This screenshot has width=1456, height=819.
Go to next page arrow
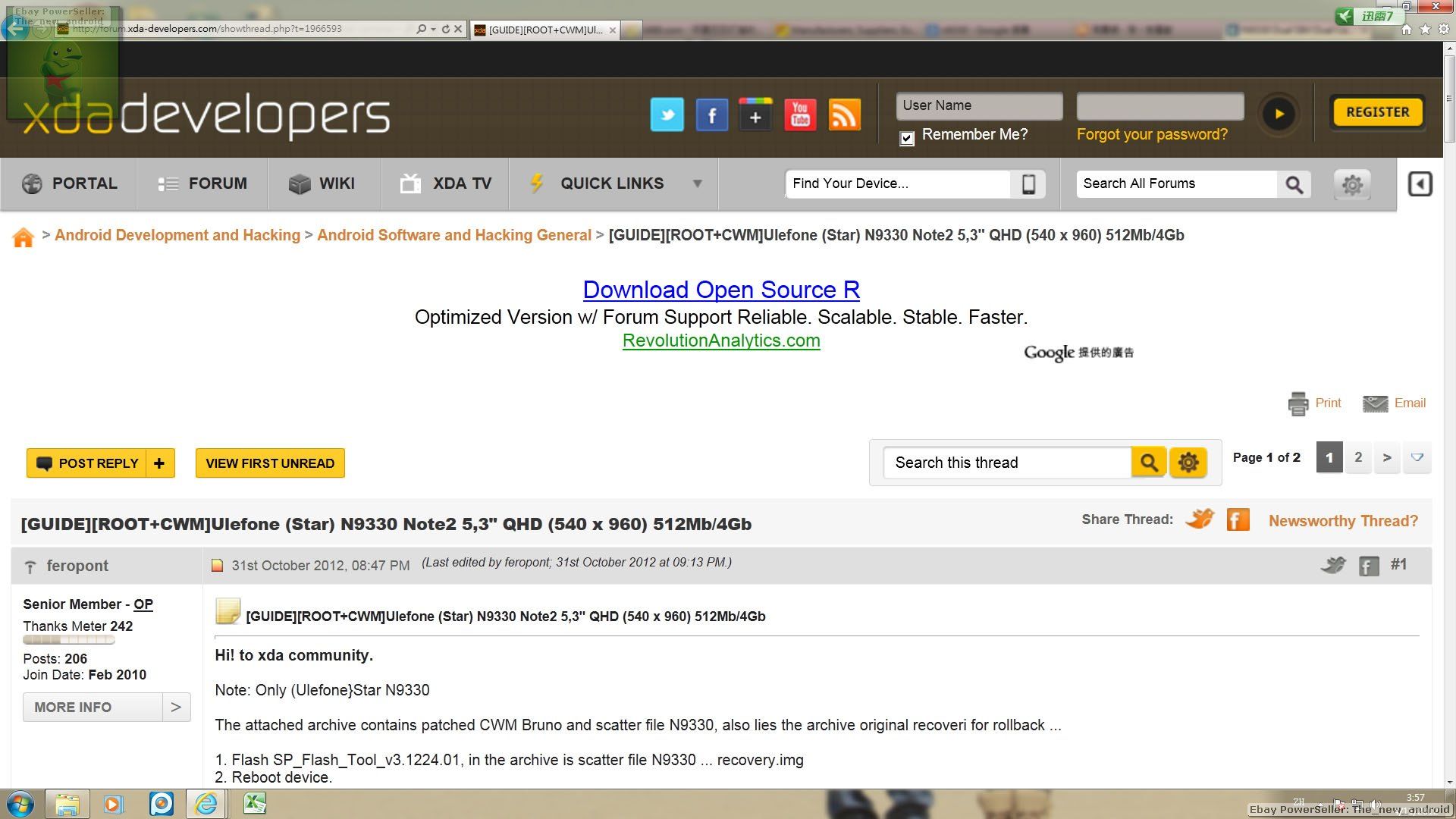1387,457
